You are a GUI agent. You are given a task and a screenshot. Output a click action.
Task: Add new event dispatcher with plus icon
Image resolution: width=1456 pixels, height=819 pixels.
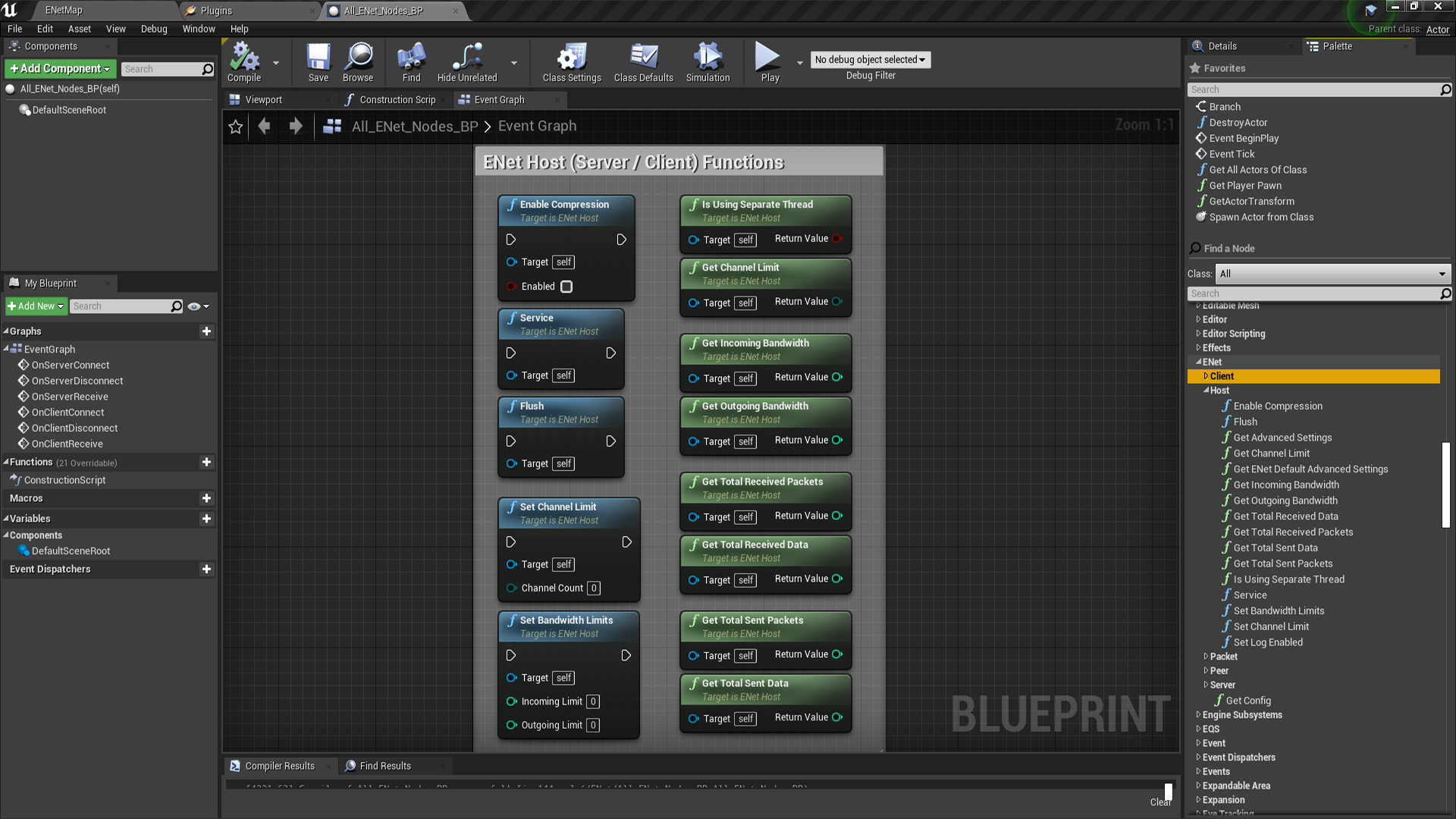[x=206, y=569]
